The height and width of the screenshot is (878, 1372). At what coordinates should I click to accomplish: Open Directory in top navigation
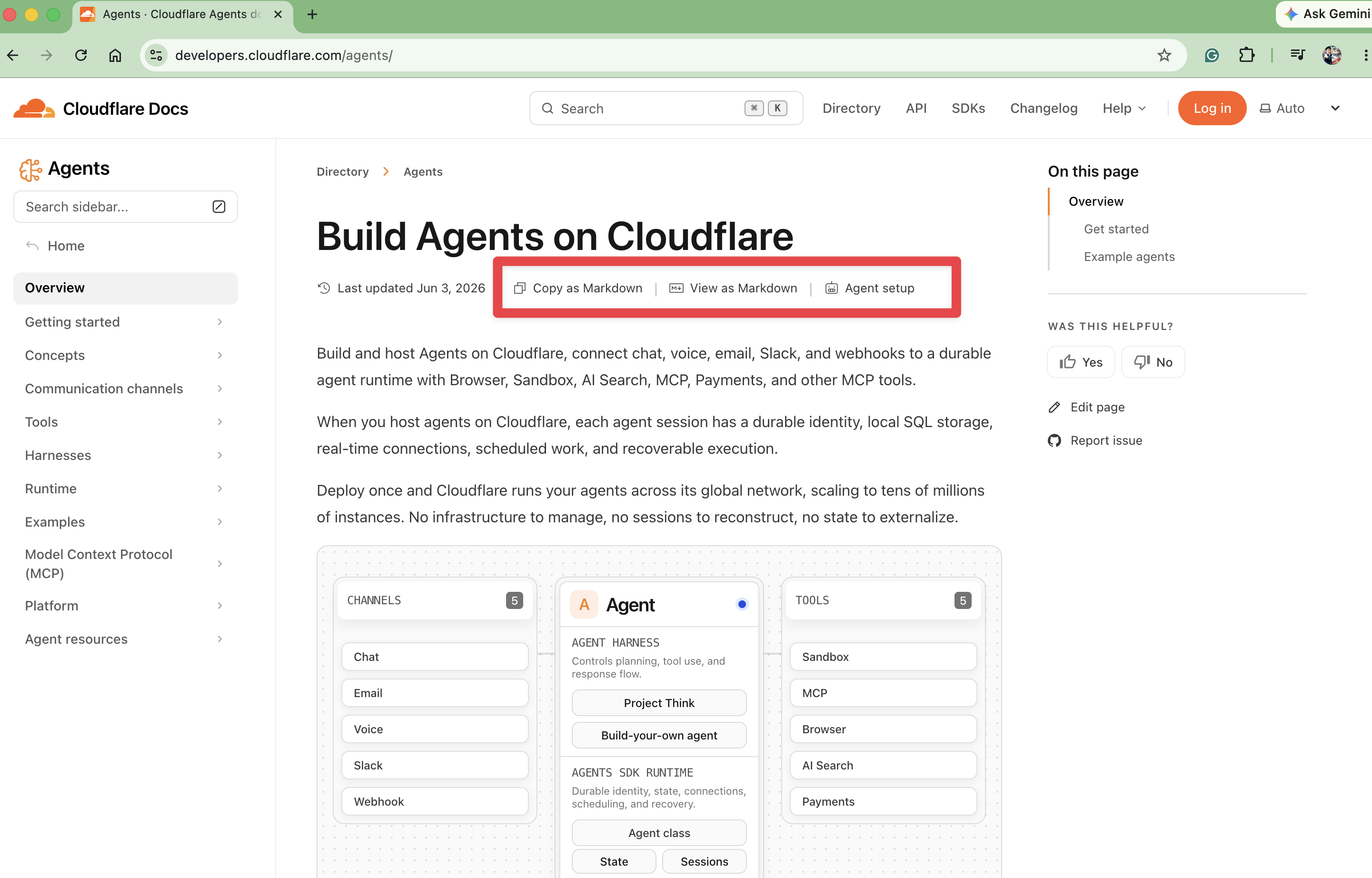click(x=851, y=109)
